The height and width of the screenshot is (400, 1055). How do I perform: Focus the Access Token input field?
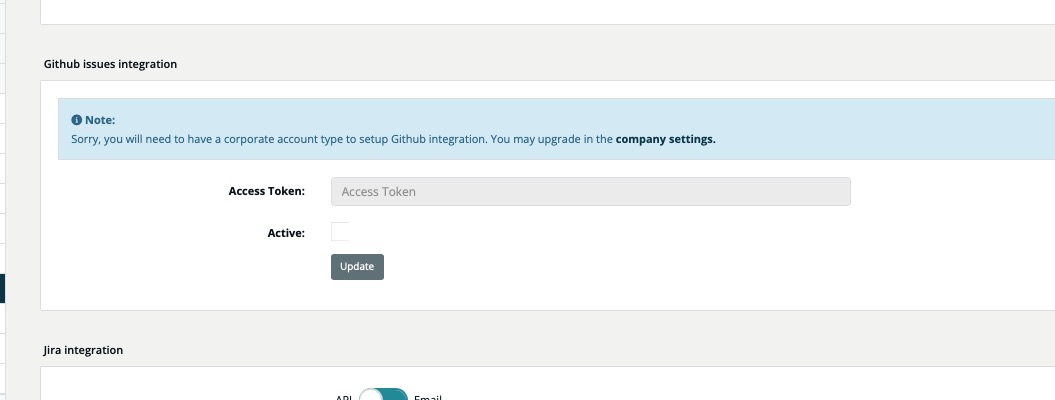click(591, 192)
